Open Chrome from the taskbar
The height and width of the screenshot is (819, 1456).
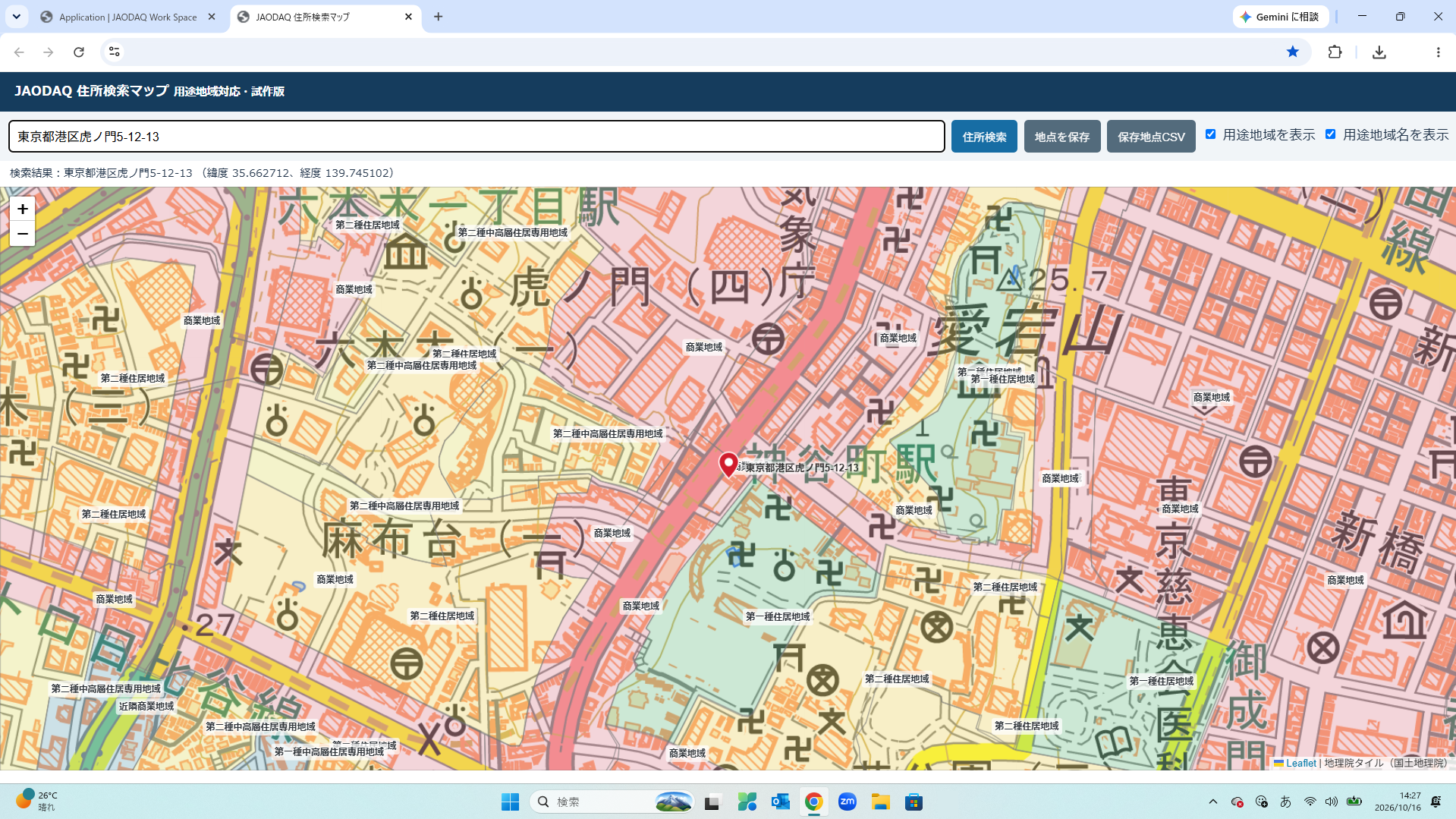click(x=813, y=802)
